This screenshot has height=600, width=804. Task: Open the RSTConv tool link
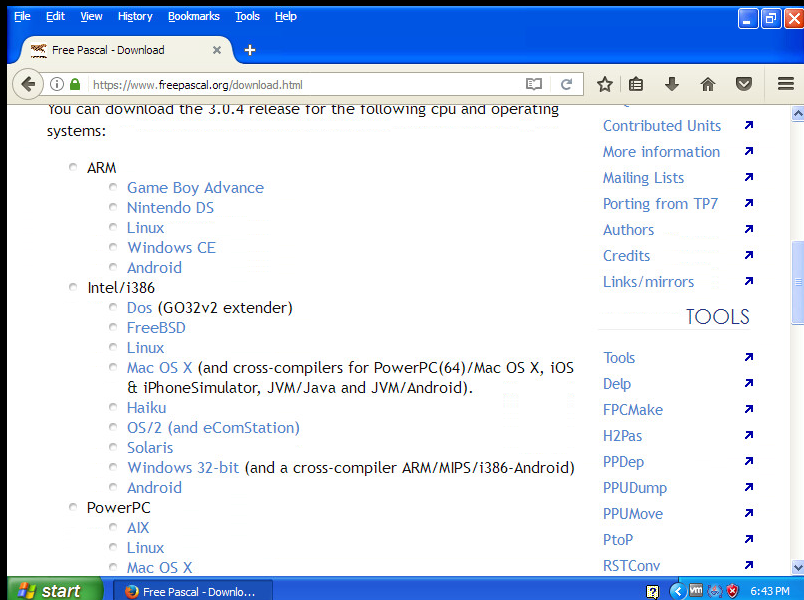pyautogui.click(x=632, y=566)
